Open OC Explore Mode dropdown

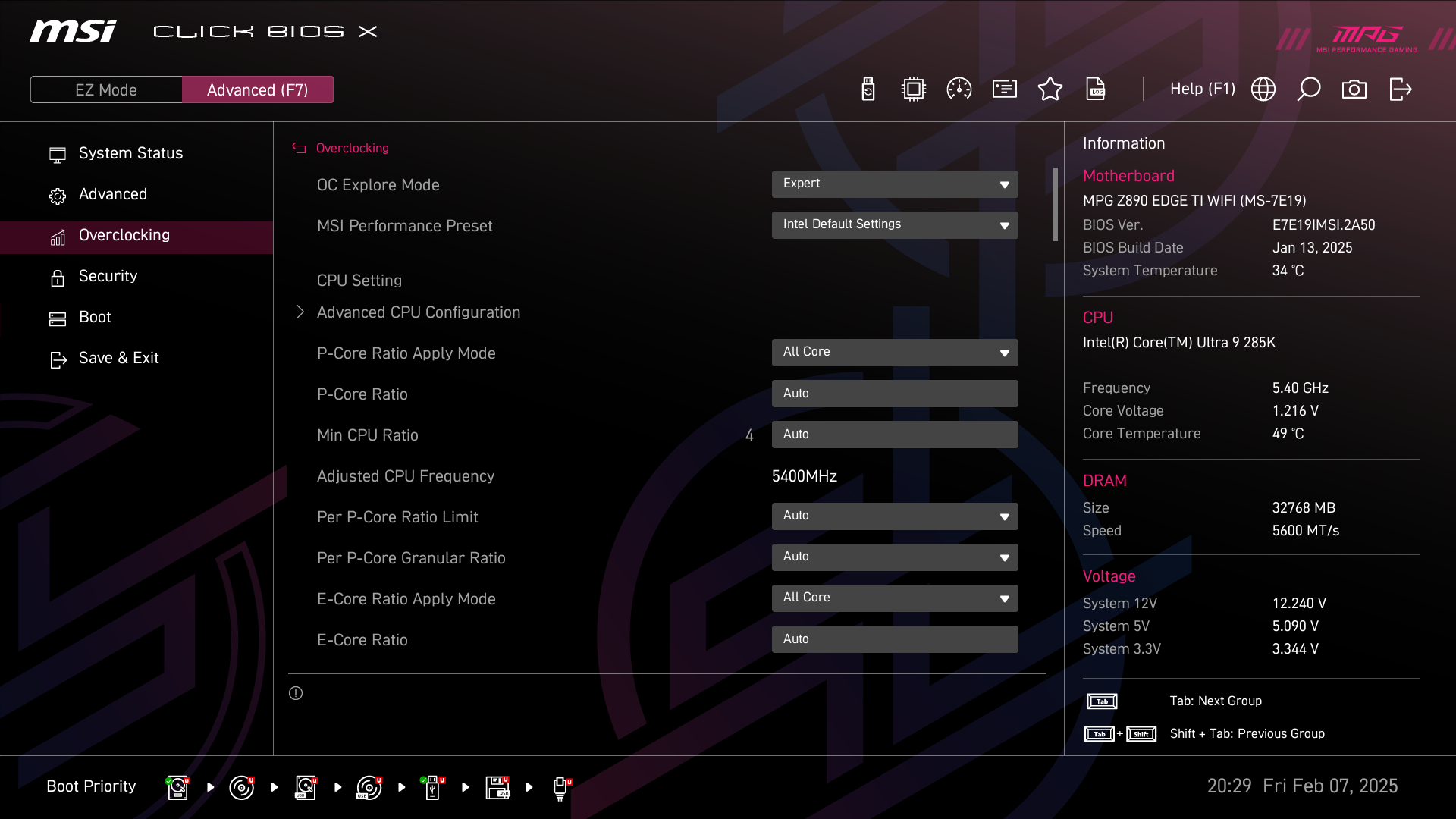tap(895, 184)
